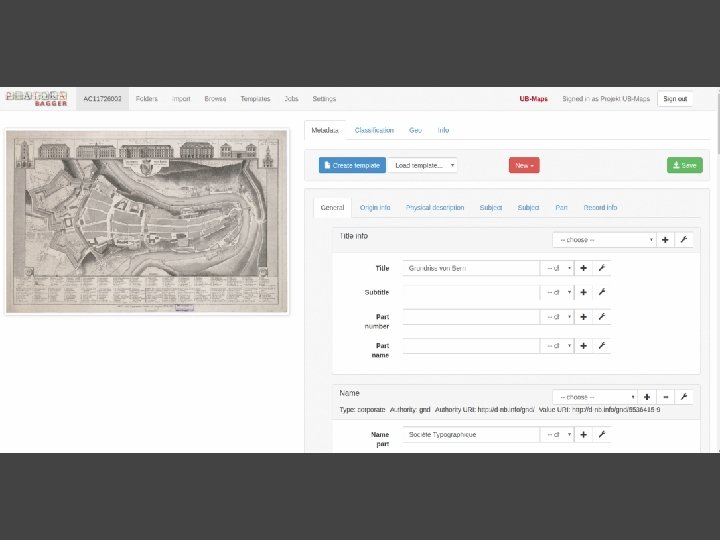Screen dimensions: 720x540
Task: Open wrench options for Part number
Action: (x=602, y=317)
